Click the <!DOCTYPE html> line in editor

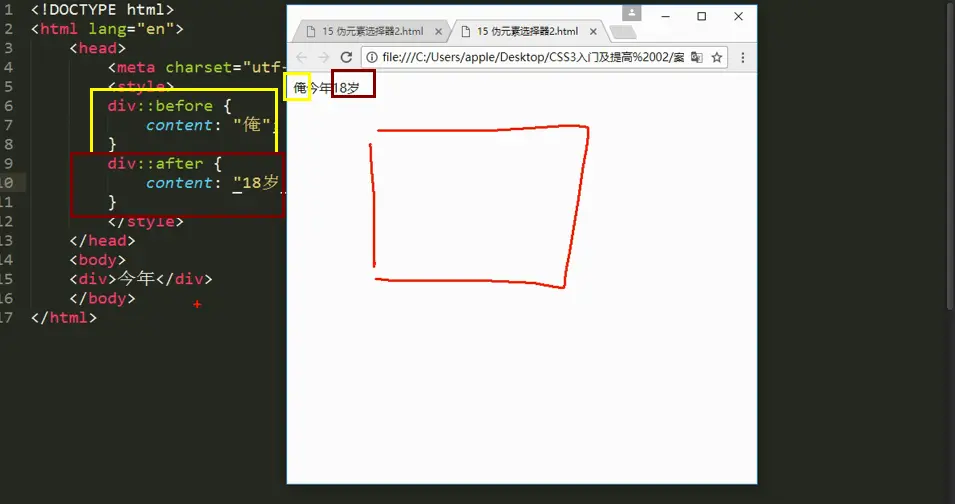(102, 10)
